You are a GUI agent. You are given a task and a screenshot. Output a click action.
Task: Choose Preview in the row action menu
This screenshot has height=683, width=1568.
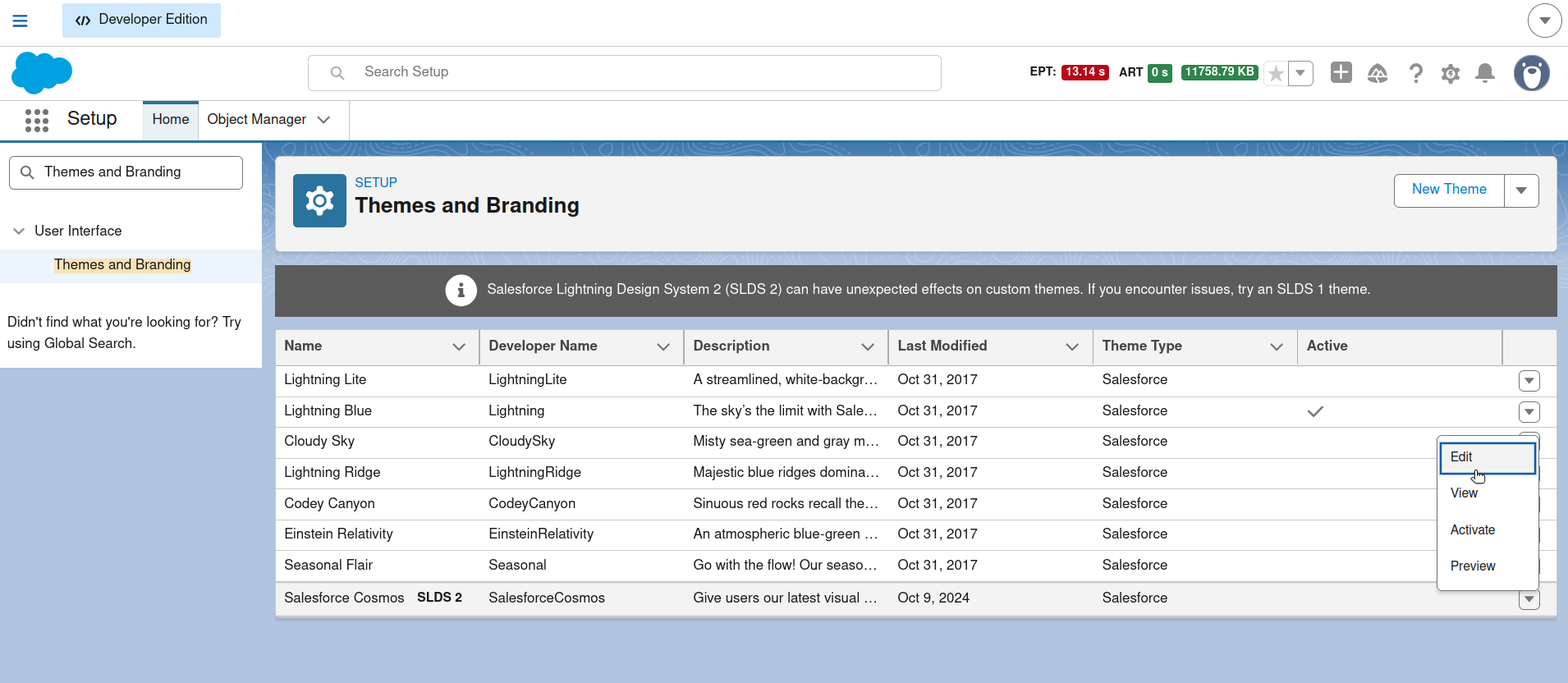pos(1488,566)
